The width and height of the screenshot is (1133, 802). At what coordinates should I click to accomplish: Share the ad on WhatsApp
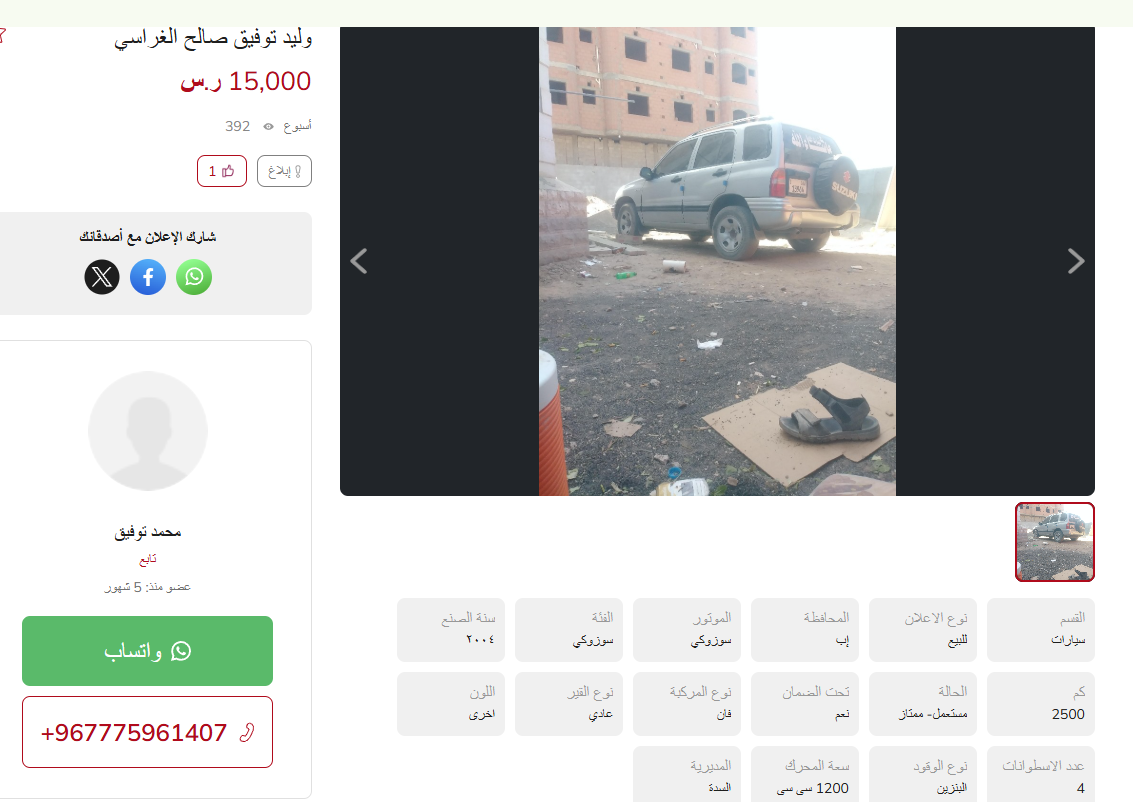coord(194,277)
